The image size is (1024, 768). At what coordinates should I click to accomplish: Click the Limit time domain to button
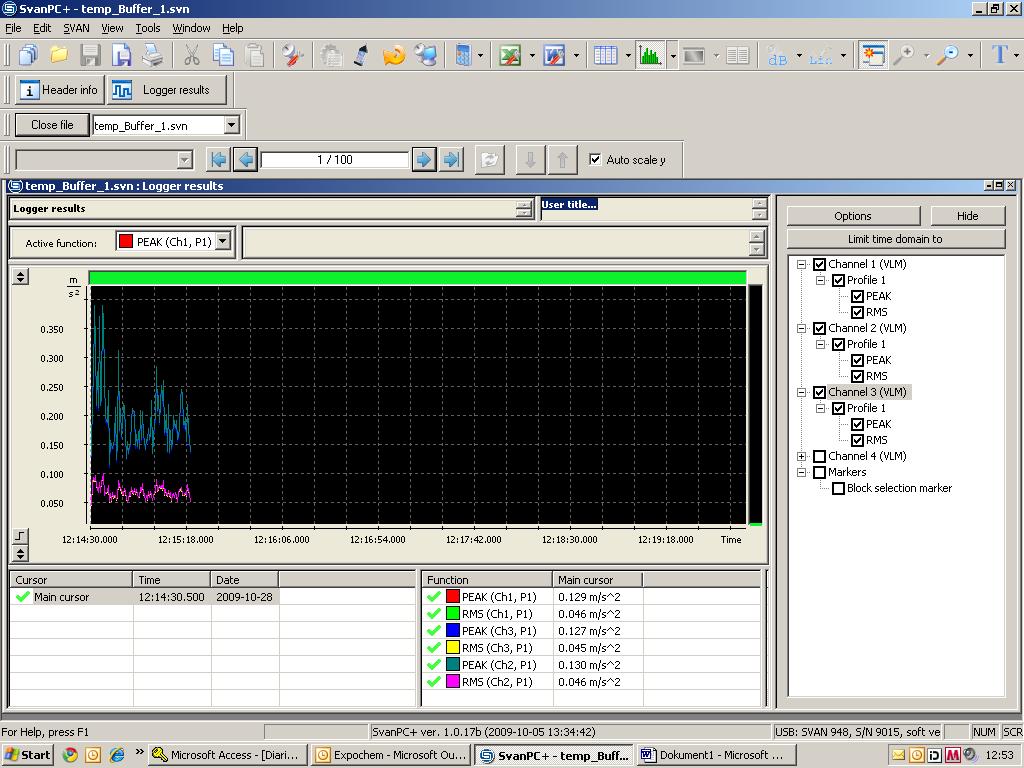[x=895, y=239]
